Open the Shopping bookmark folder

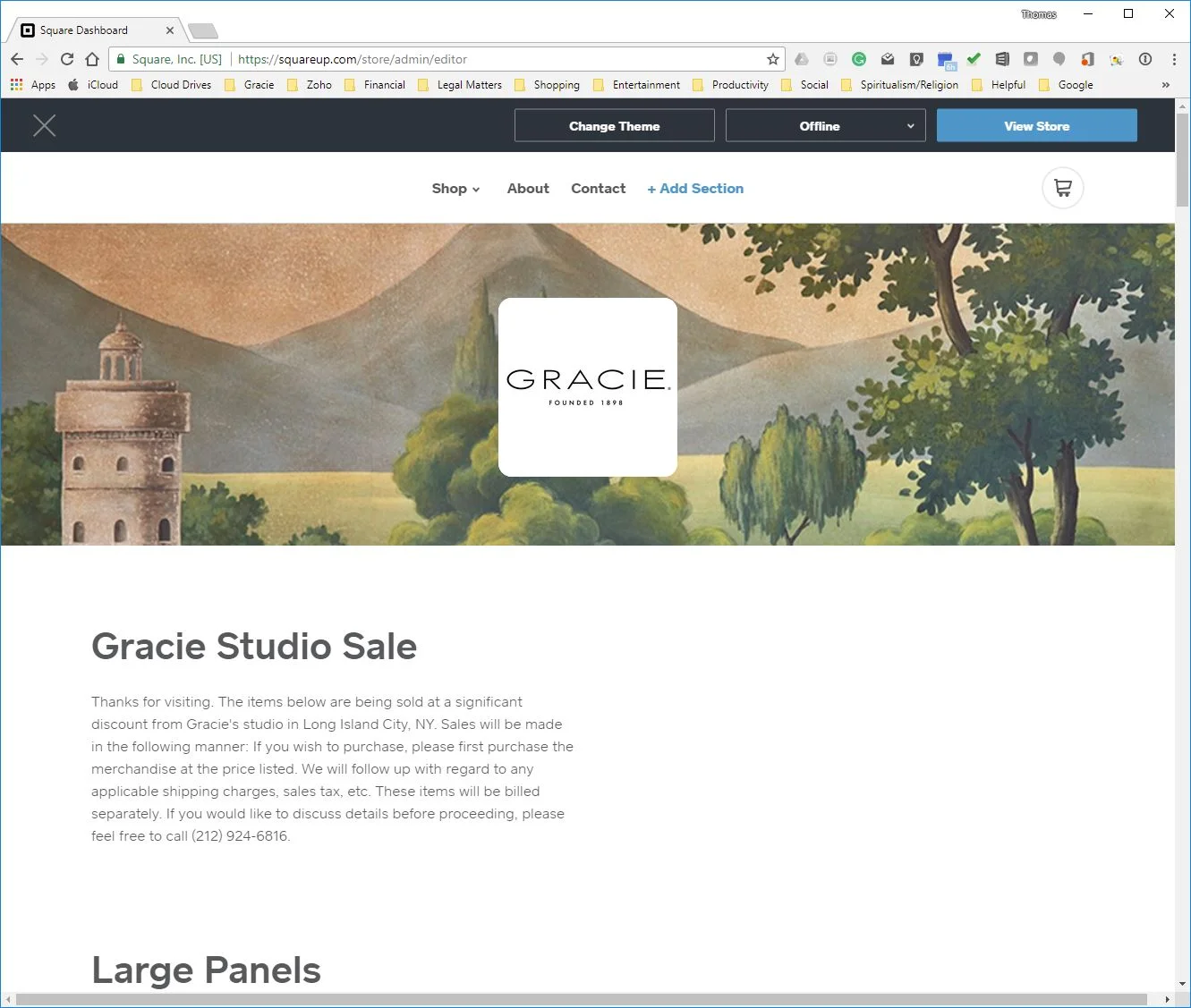pos(548,85)
